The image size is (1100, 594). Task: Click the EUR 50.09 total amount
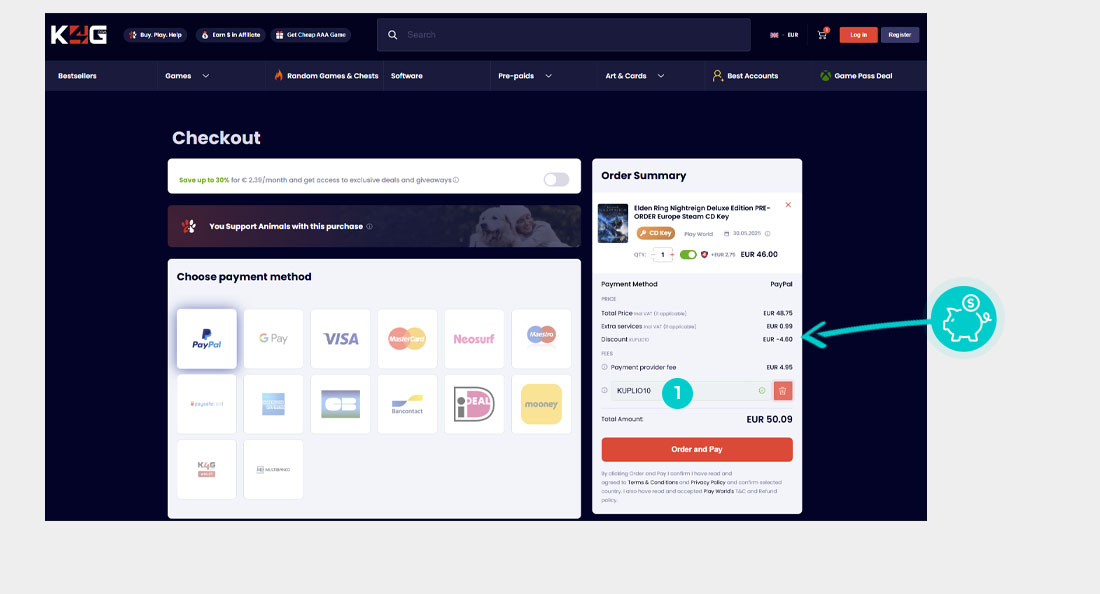click(x=769, y=419)
